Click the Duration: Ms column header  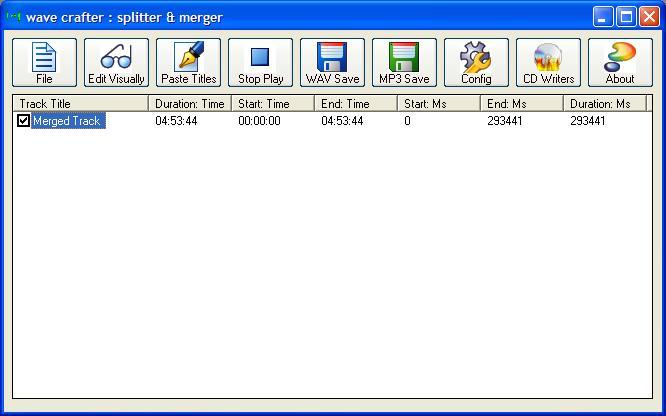(605, 104)
